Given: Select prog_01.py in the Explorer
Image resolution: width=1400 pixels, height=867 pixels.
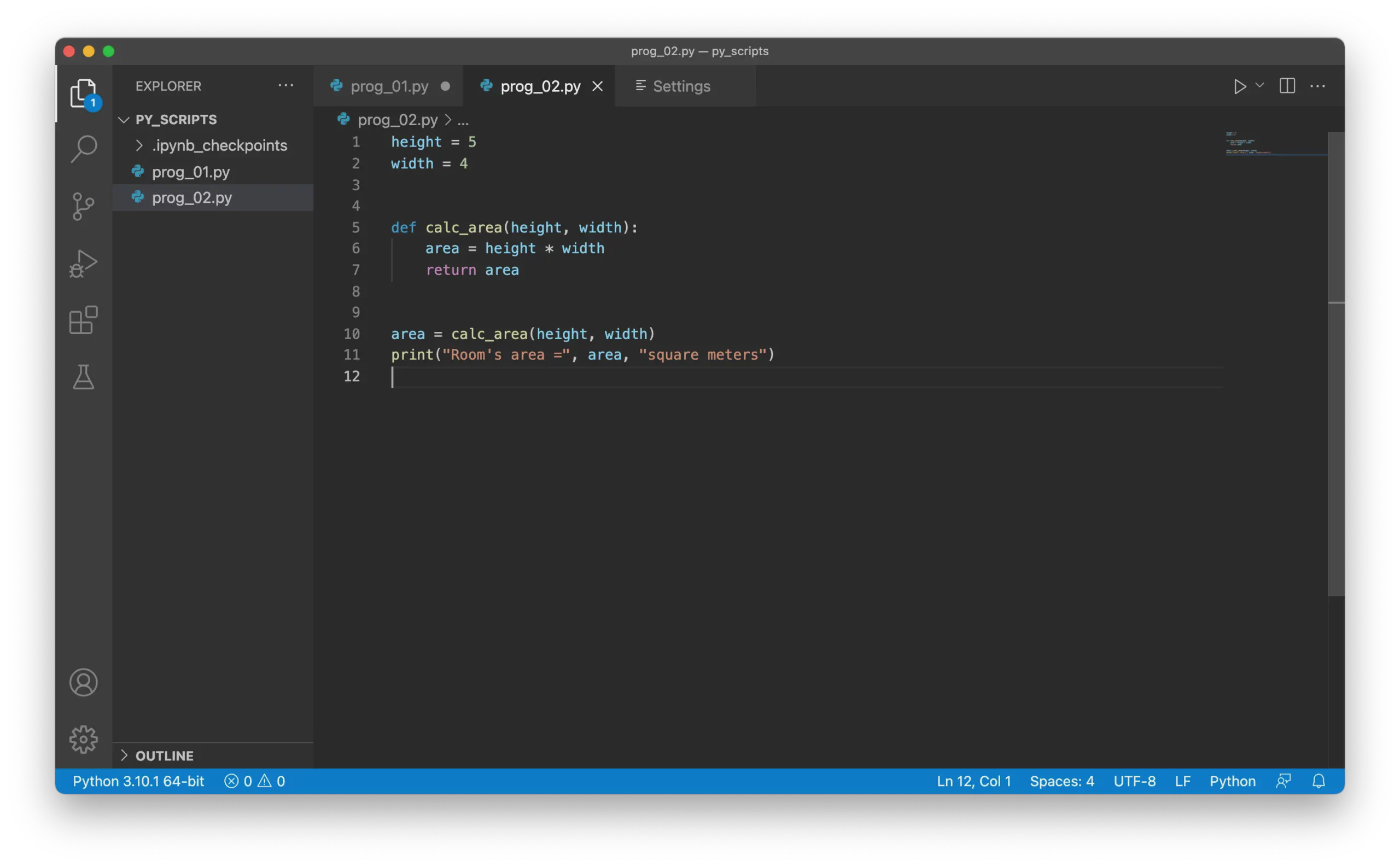Looking at the screenshot, I should 190,171.
